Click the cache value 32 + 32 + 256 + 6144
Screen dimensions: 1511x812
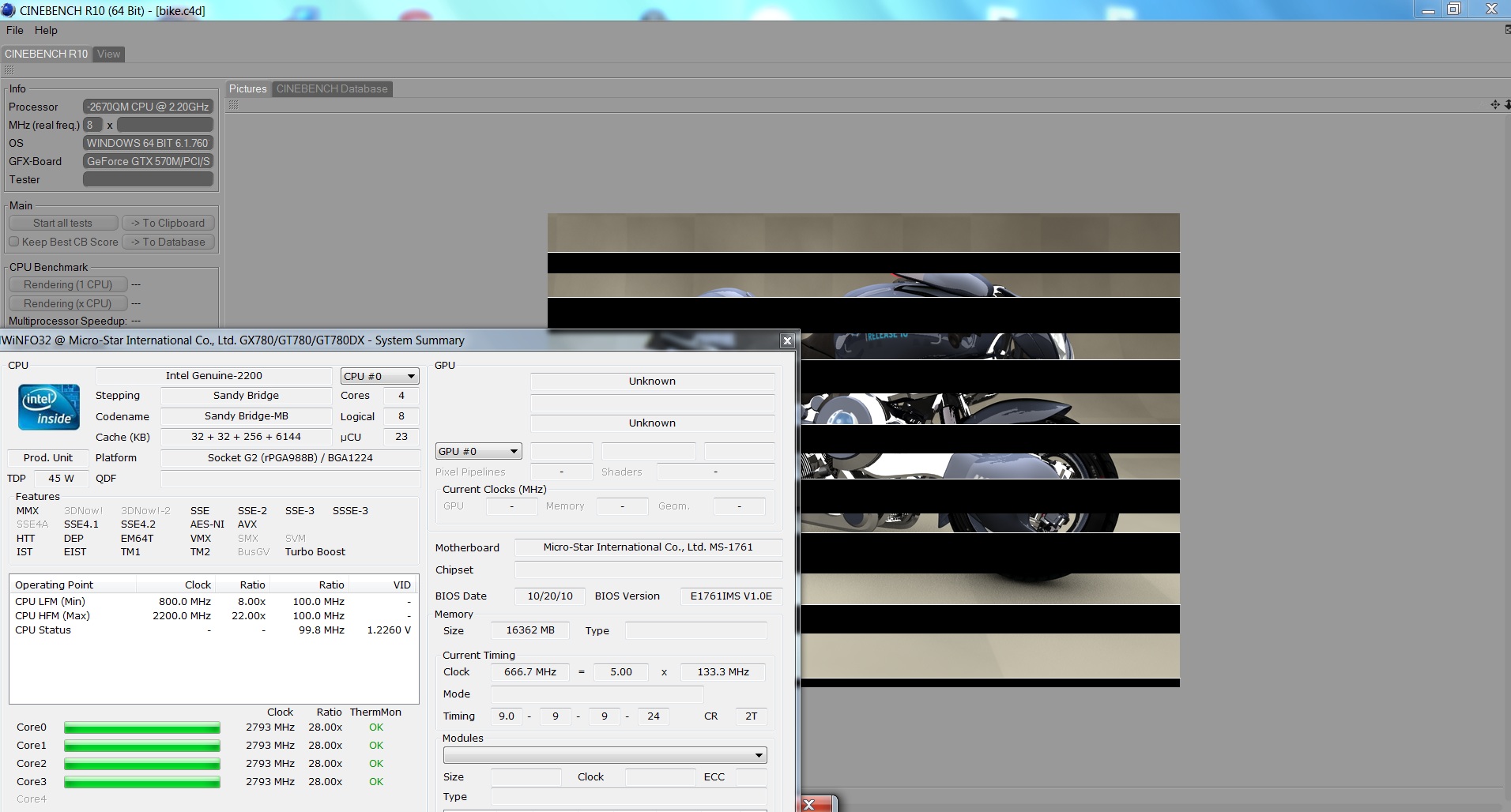coord(247,437)
